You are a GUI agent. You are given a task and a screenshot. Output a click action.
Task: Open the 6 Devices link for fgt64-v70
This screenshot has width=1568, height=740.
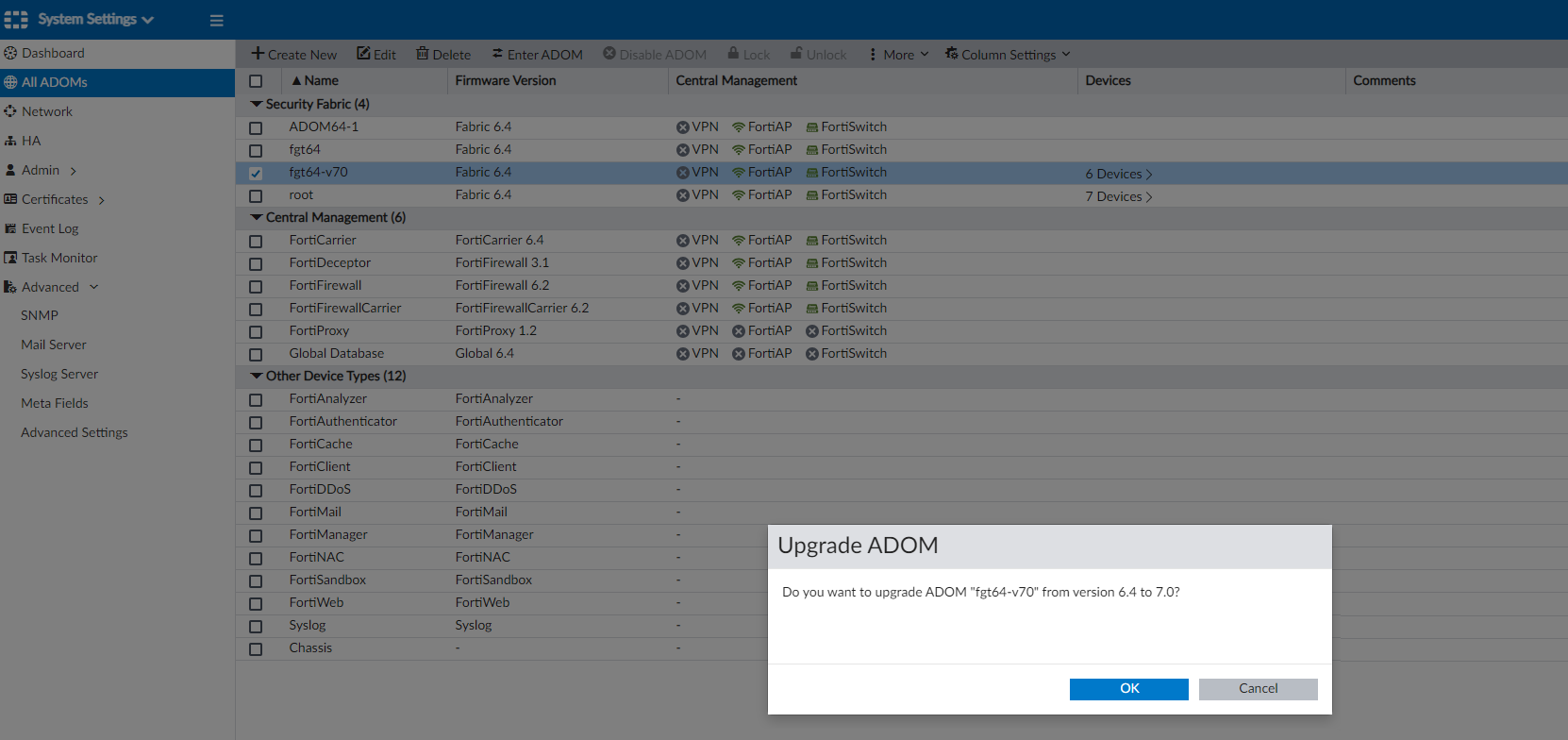tap(1119, 174)
